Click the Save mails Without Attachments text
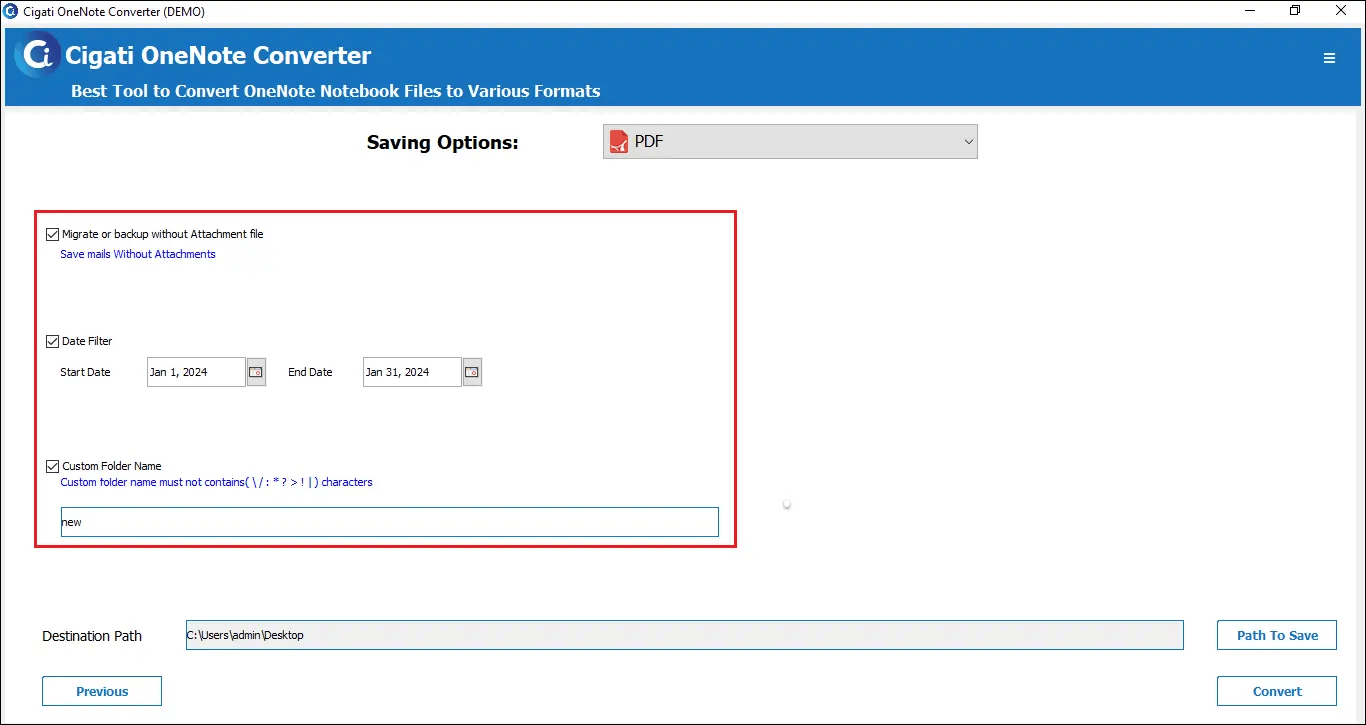This screenshot has width=1366, height=725. click(x=138, y=254)
